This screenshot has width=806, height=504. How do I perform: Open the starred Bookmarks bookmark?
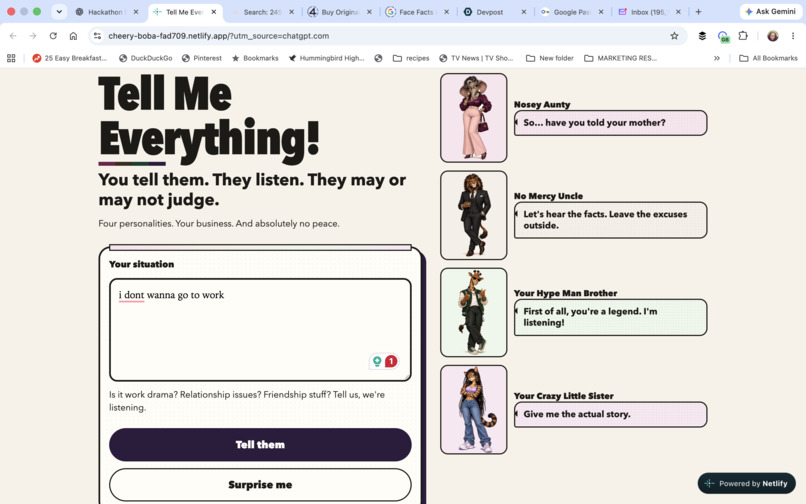[x=255, y=58]
